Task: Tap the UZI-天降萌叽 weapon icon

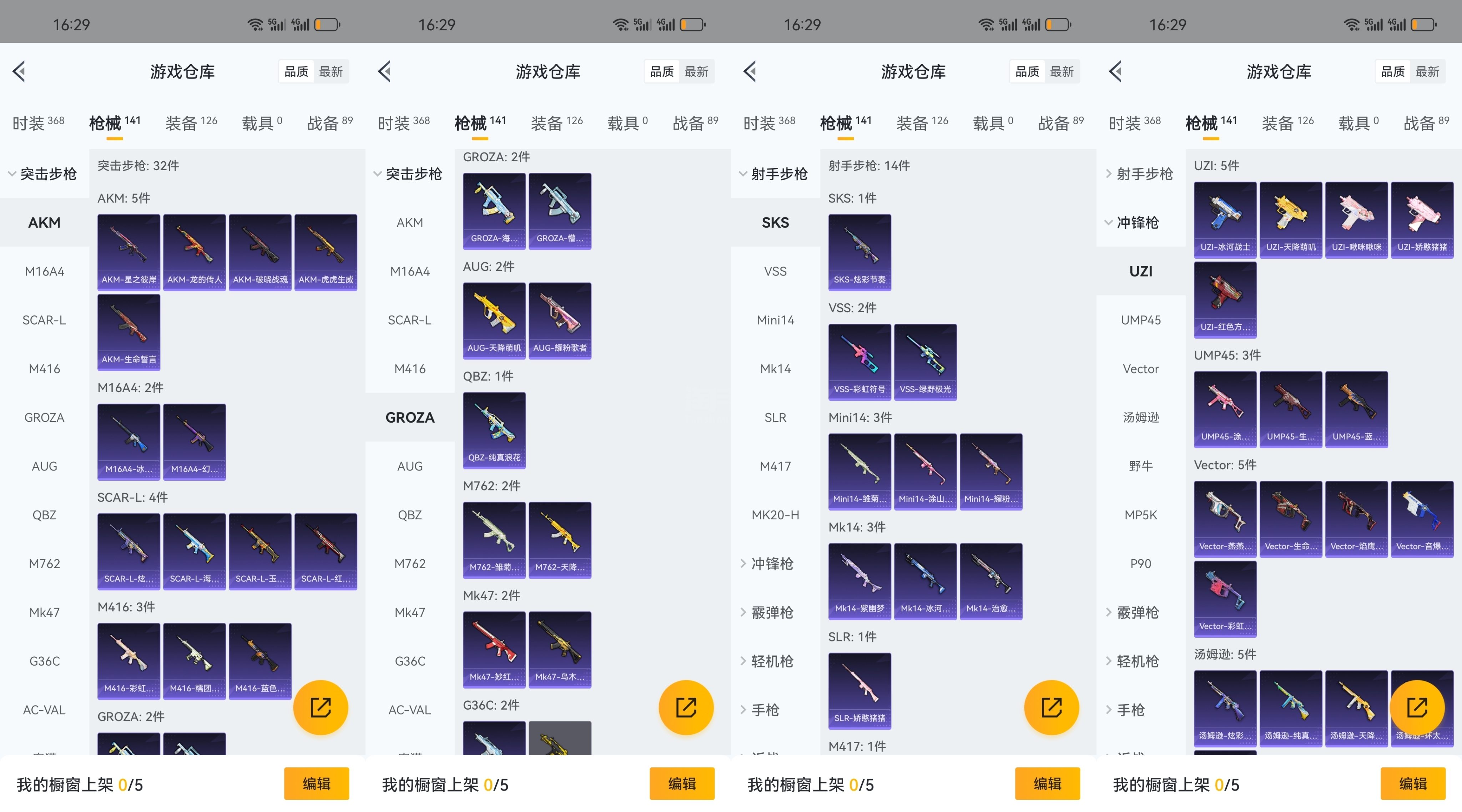Action: tap(1291, 220)
